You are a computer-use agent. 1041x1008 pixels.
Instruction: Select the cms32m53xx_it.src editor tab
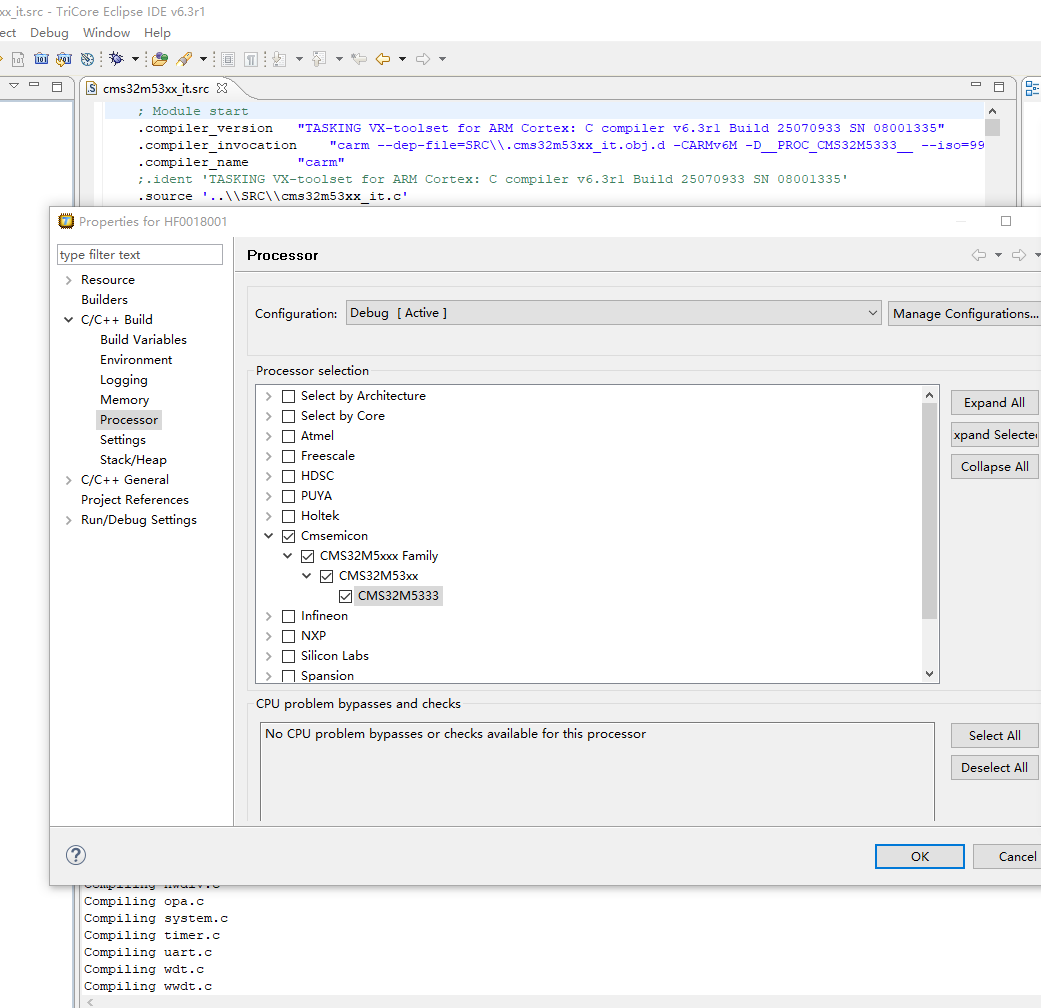(x=155, y=88)
